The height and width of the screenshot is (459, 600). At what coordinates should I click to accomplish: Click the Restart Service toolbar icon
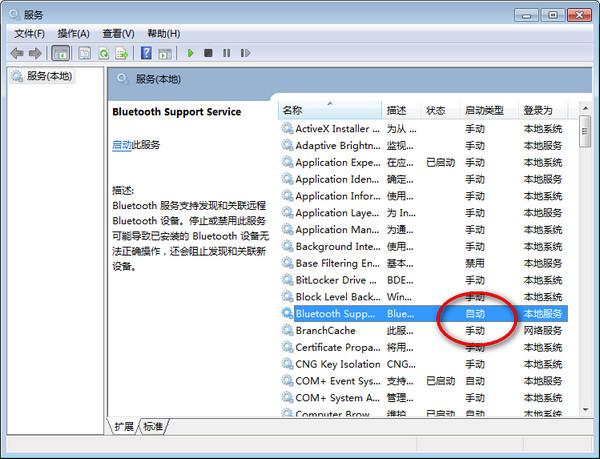tap(246, 53)
